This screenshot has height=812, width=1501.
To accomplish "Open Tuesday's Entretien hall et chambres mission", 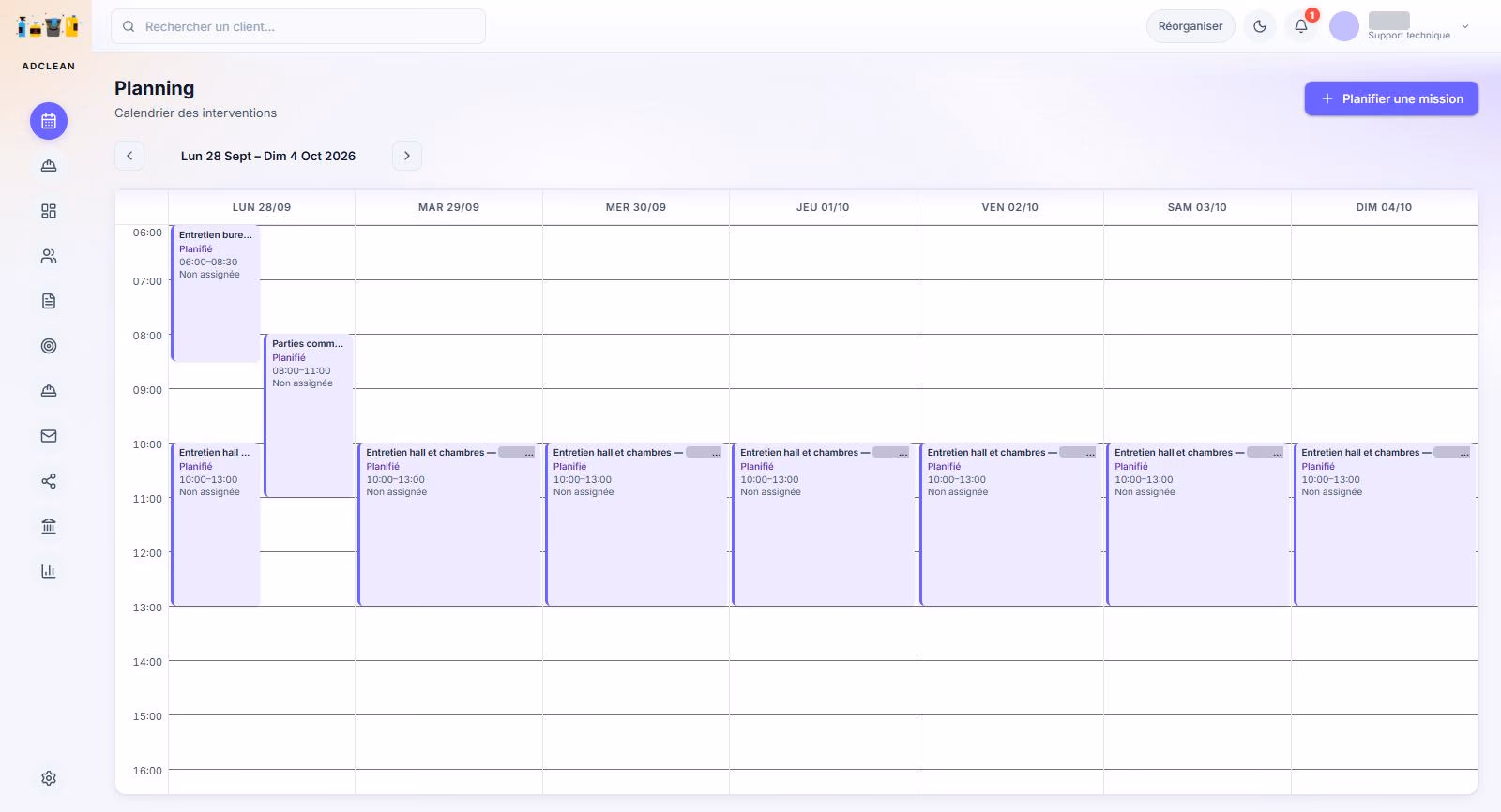I will [448, 524].
